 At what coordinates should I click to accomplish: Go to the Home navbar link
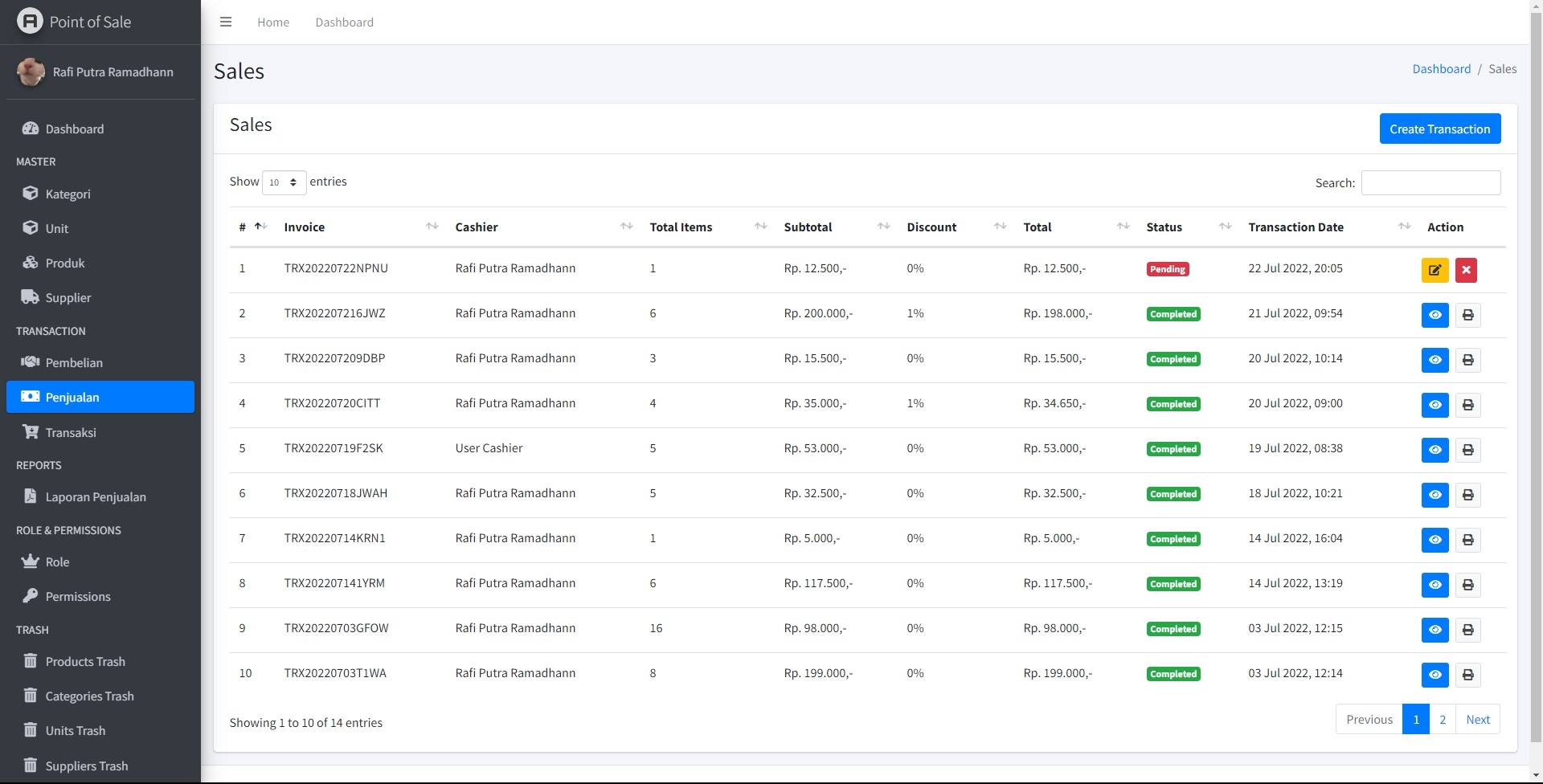pos(273,22)
